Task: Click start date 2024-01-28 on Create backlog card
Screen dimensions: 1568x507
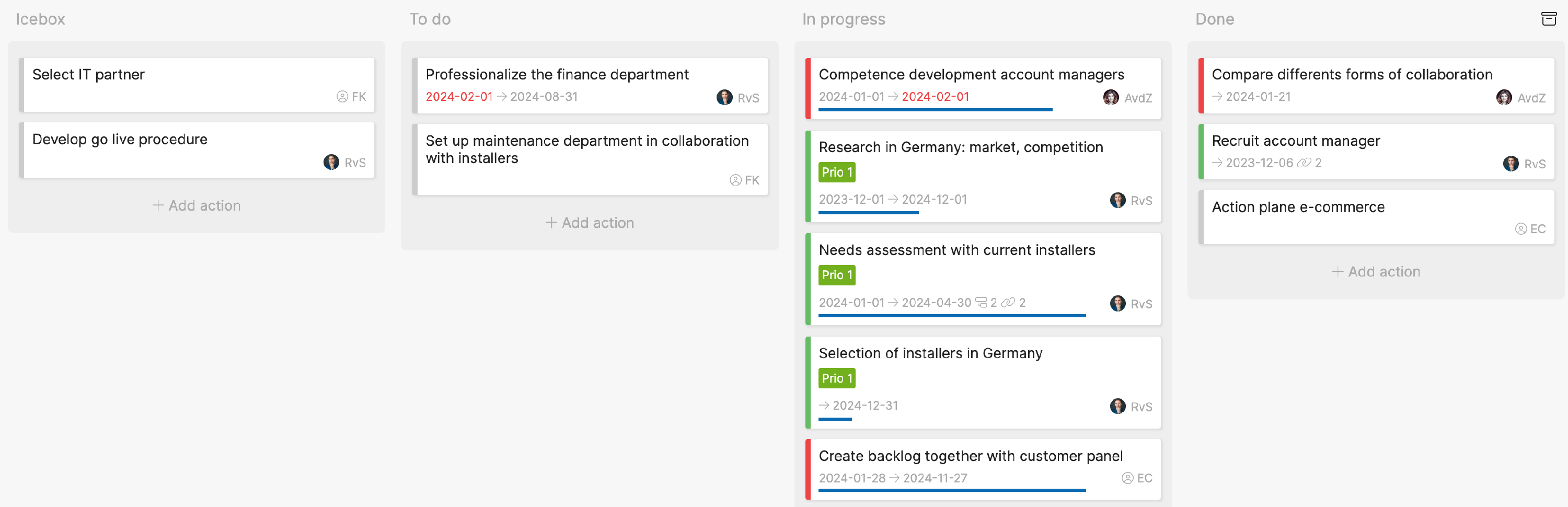Action: pos(852,478)
